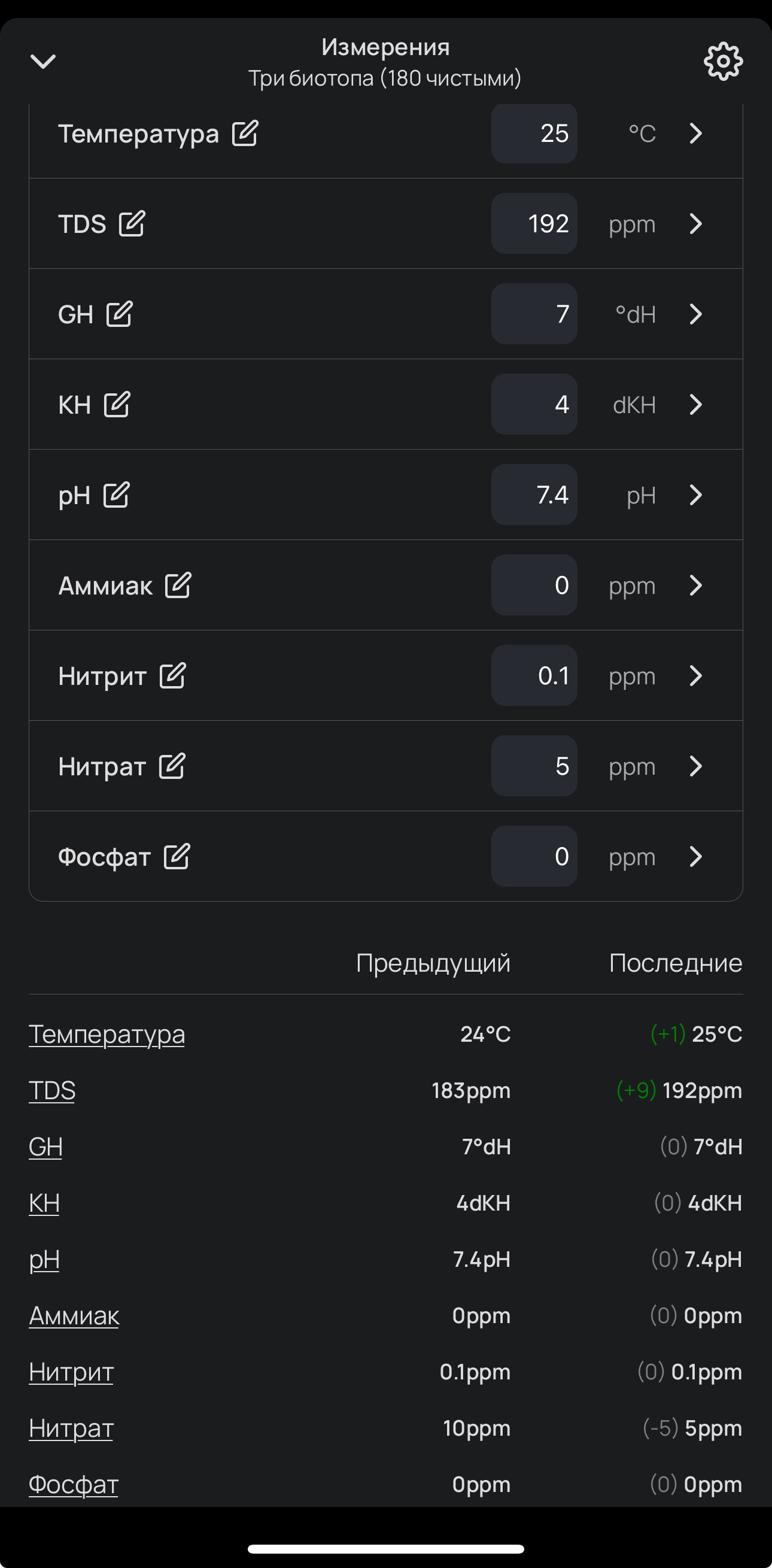This screenshot has height=1568, width=772.
Task: Select the Нитрат value field showing 5
Action: point(534,766)
